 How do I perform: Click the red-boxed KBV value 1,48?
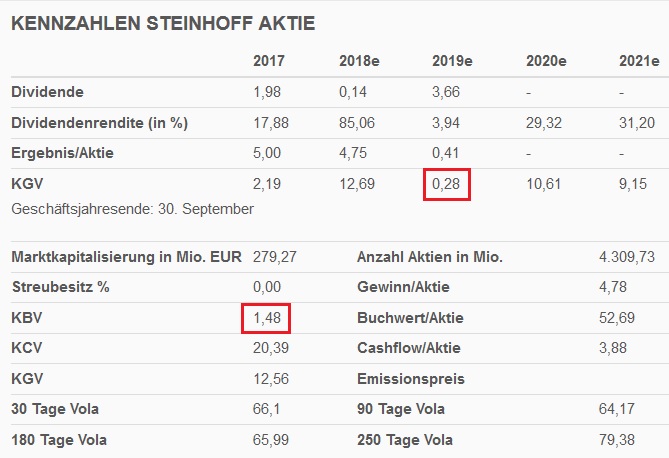[267, 318]
